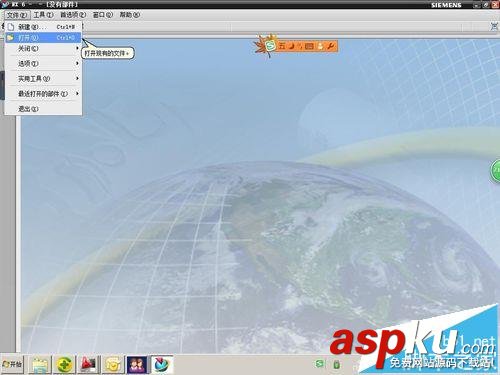This screenshot has width=500, height=375.
Task: Open the two-people avatar taskbar item
Action: tap(137, 365)
